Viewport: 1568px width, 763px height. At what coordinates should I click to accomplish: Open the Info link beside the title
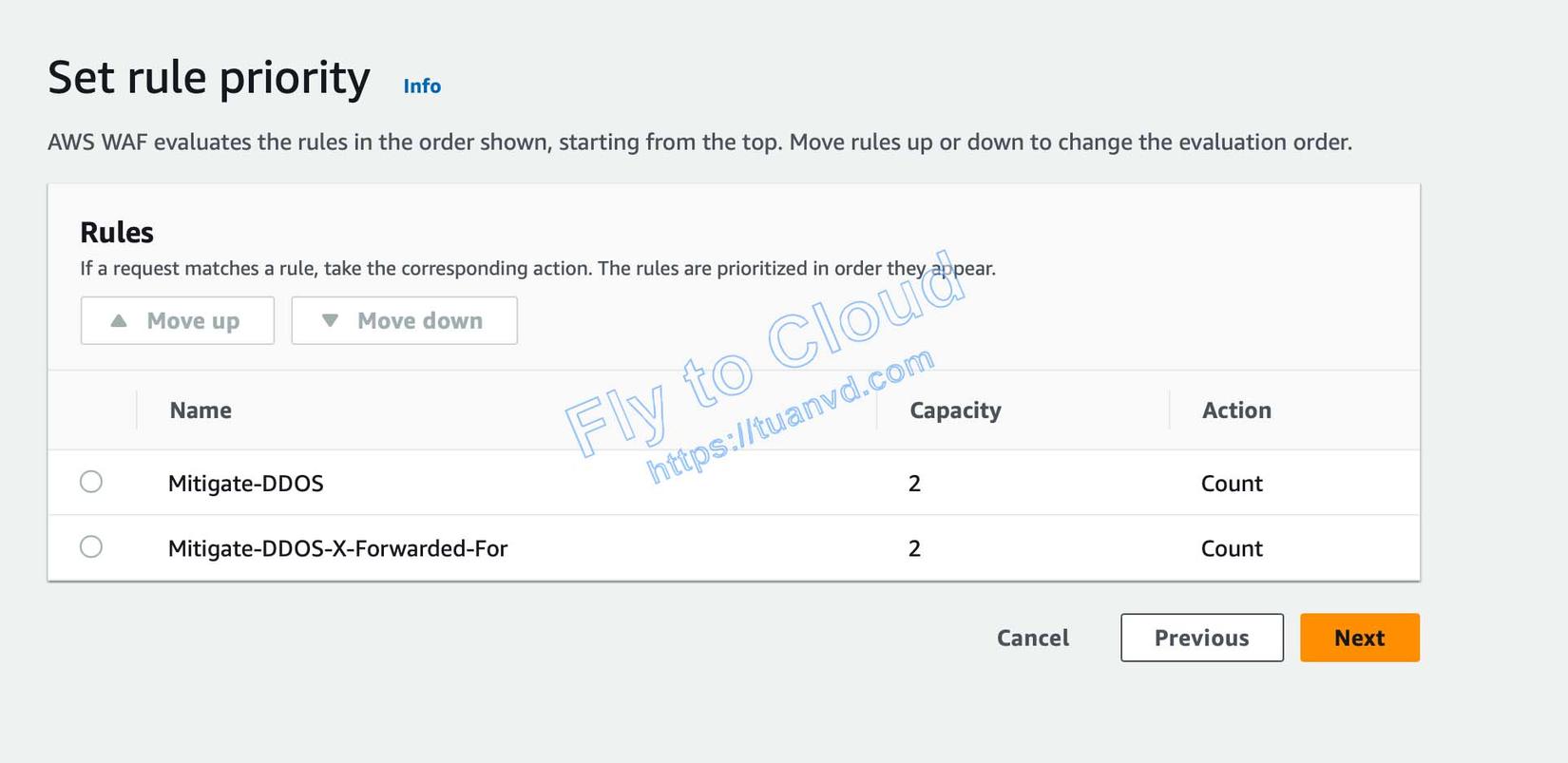tap(422, 86)
